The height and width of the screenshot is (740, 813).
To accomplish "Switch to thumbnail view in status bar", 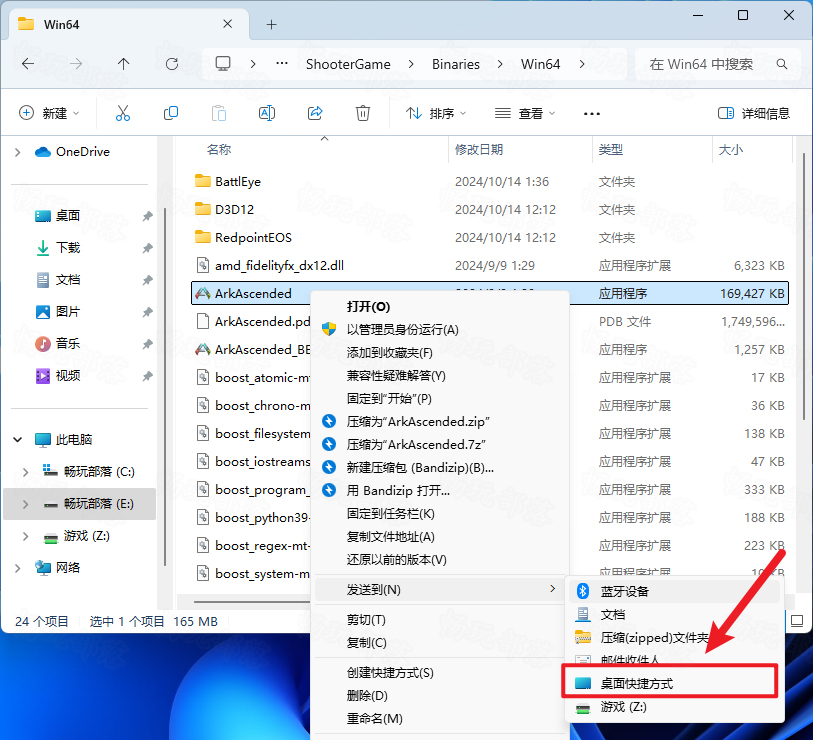I will (x=797, y=621).
